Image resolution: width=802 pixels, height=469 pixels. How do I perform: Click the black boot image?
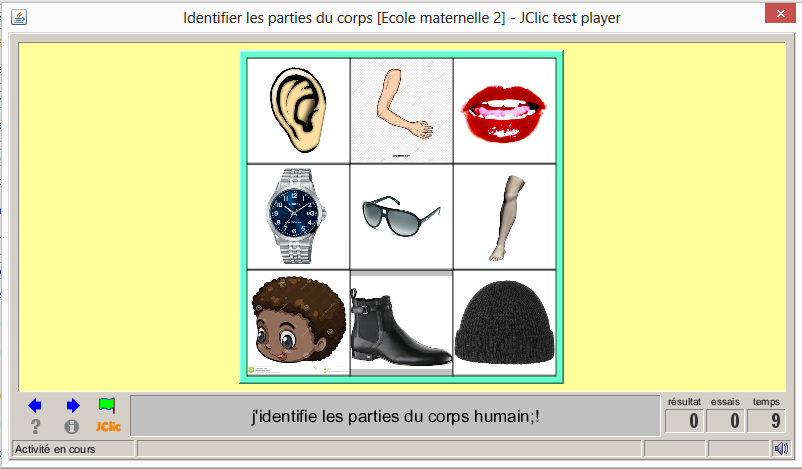tap(402, 323)
